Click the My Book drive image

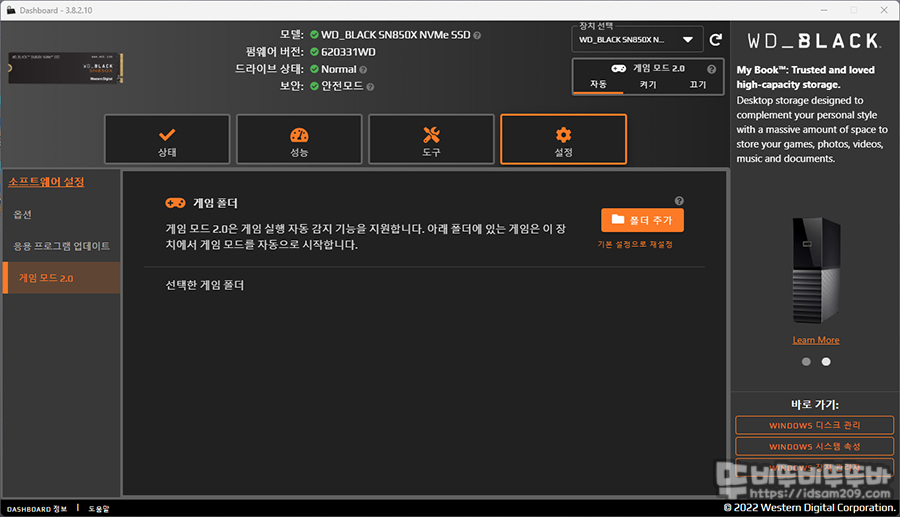pos(816,270)
